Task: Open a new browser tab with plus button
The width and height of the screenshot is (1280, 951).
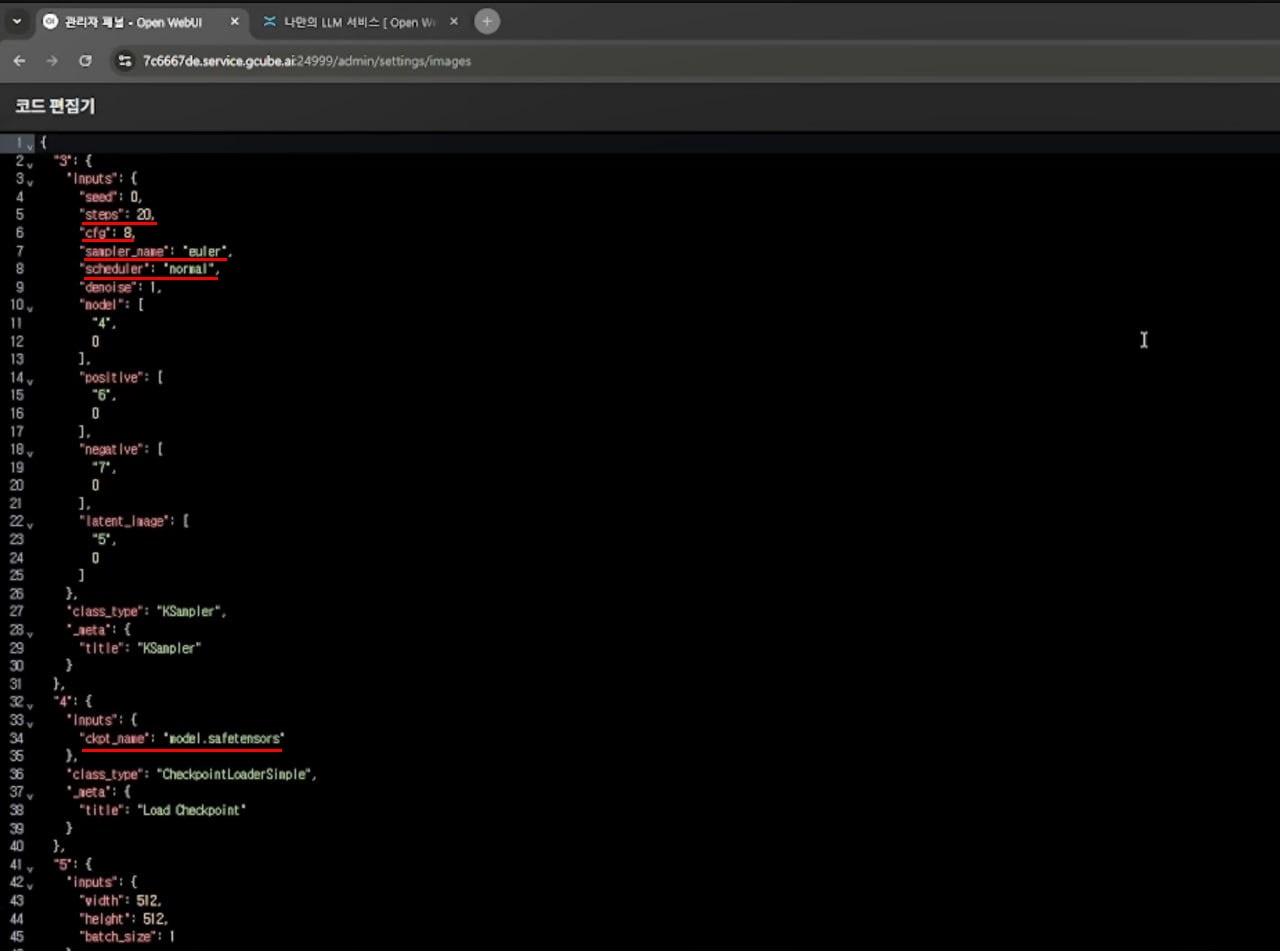Action: tap(487, 20)
